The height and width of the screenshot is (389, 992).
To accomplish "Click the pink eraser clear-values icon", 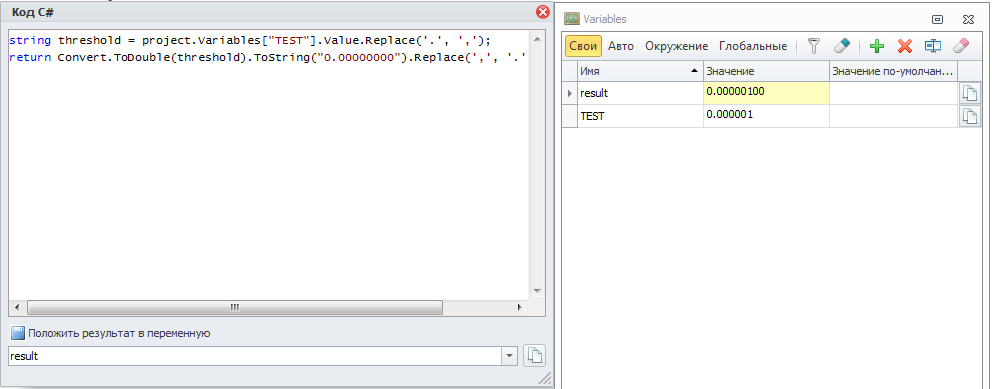I will 960,46.
